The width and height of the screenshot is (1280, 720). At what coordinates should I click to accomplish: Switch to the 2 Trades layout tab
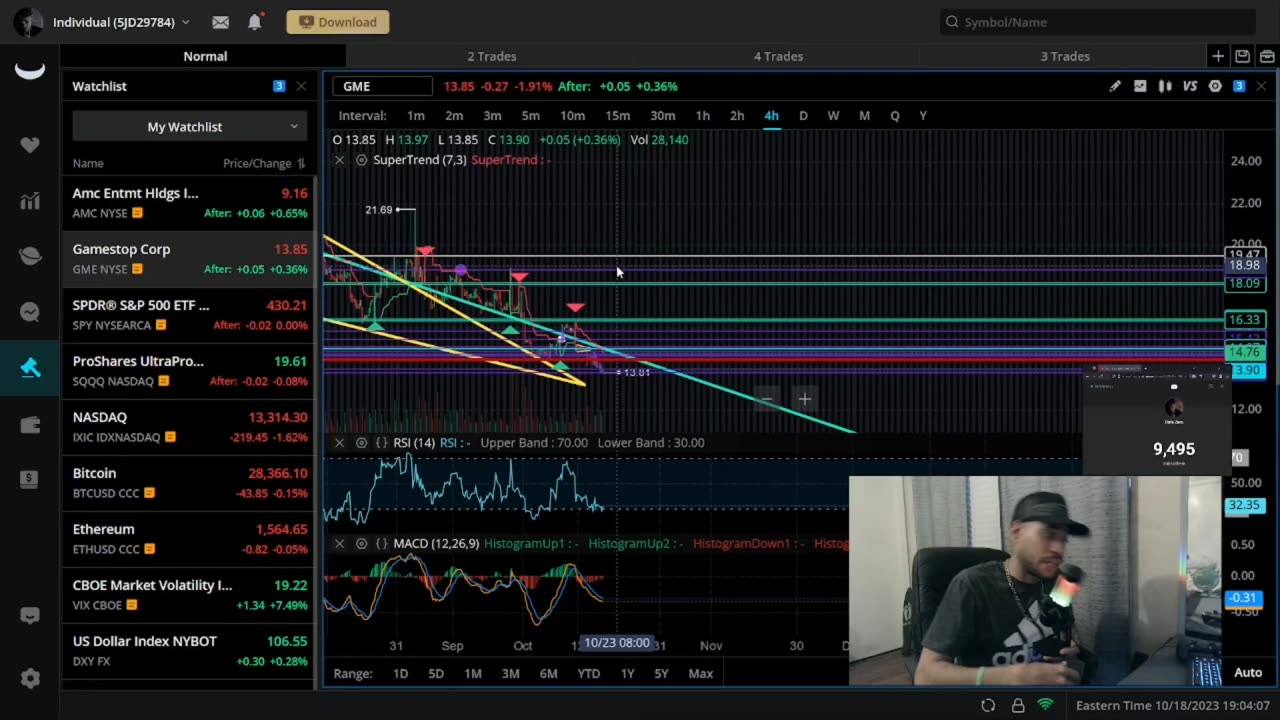[x=491, y=56]
